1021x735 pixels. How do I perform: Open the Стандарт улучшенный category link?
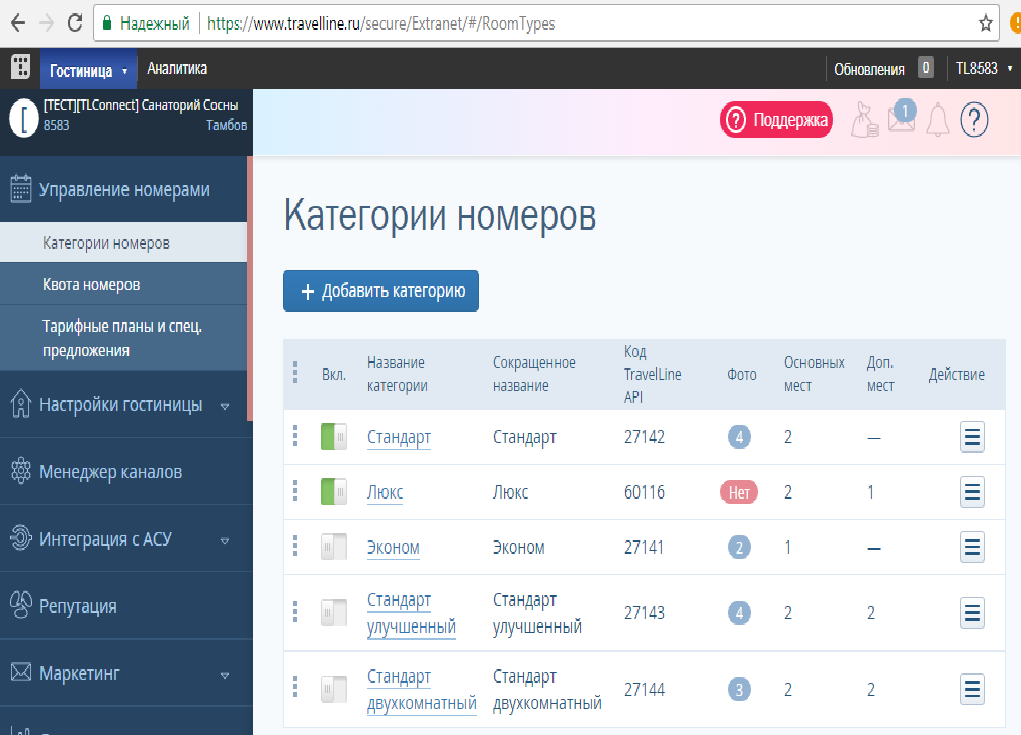[411, 613]
